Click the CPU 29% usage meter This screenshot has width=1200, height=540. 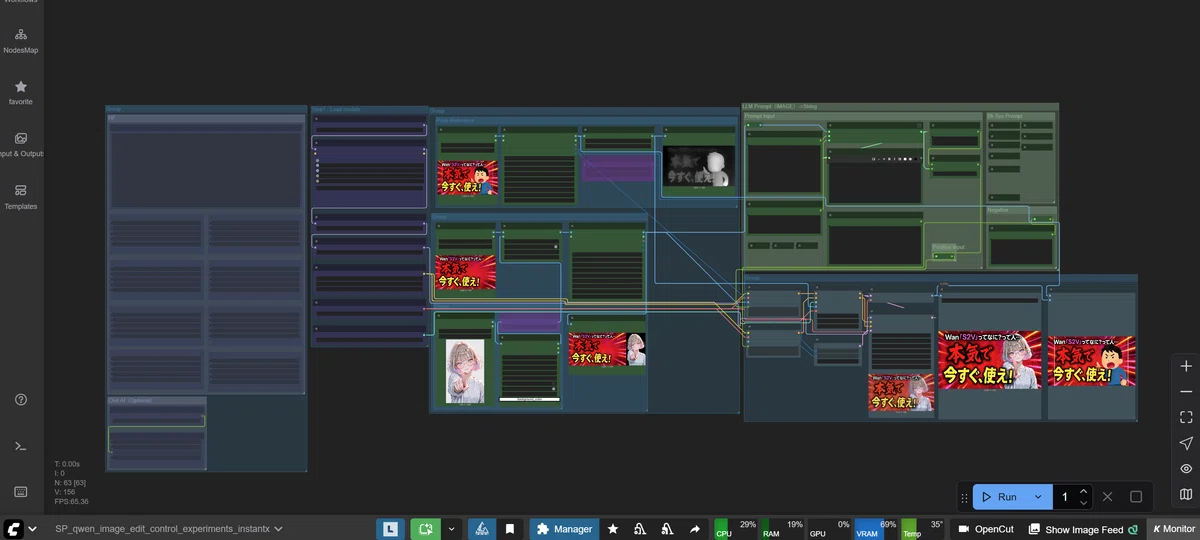736,529
